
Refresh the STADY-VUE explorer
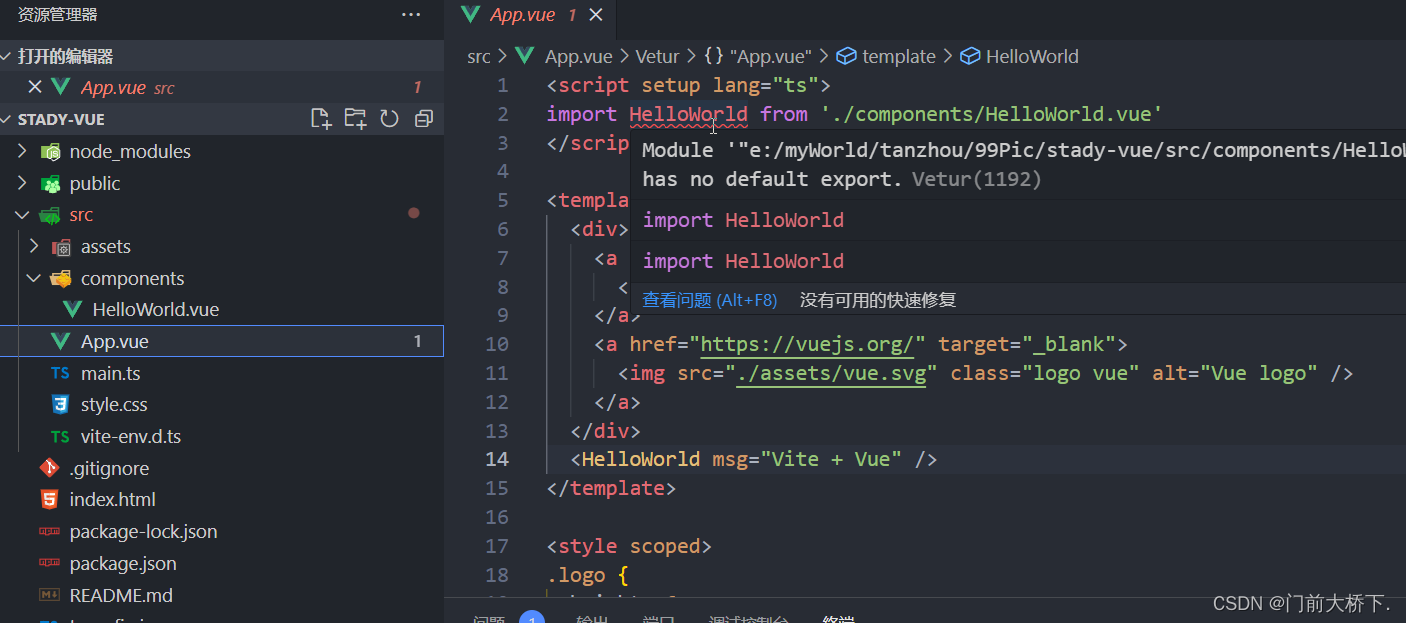tap(389, 119)
